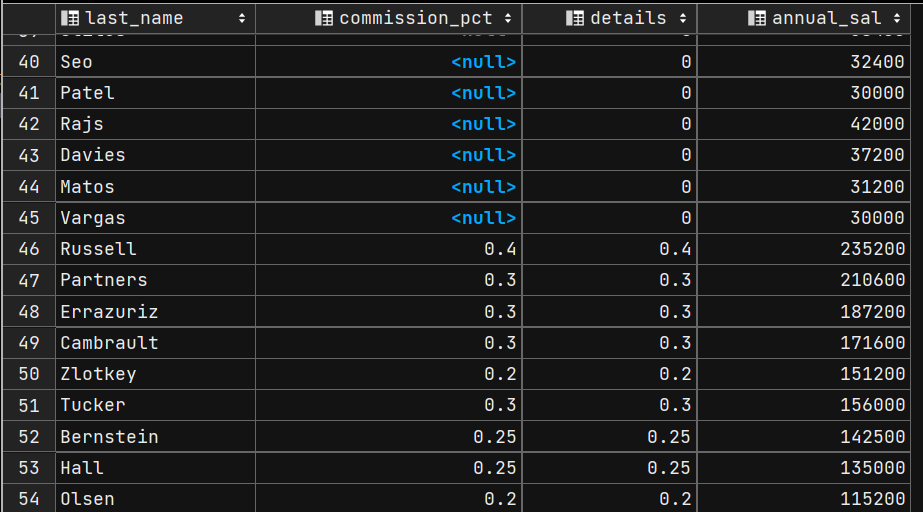Image resolution: width=923 pixels, height=512 pixels.
Task: Click Davies' null commission_pct cell
Action: (389, 155)
